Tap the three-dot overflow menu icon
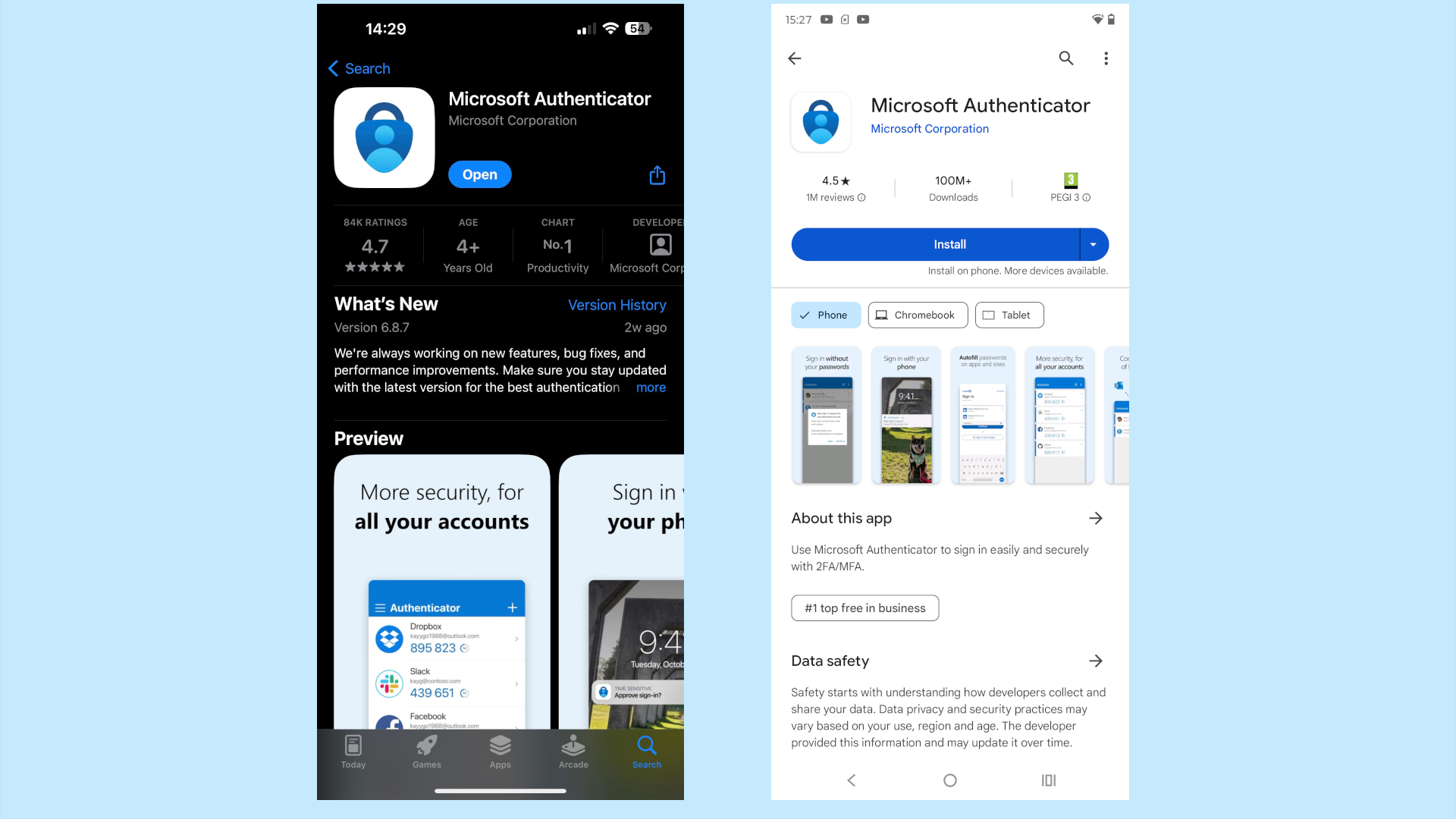 [1107, 58]
